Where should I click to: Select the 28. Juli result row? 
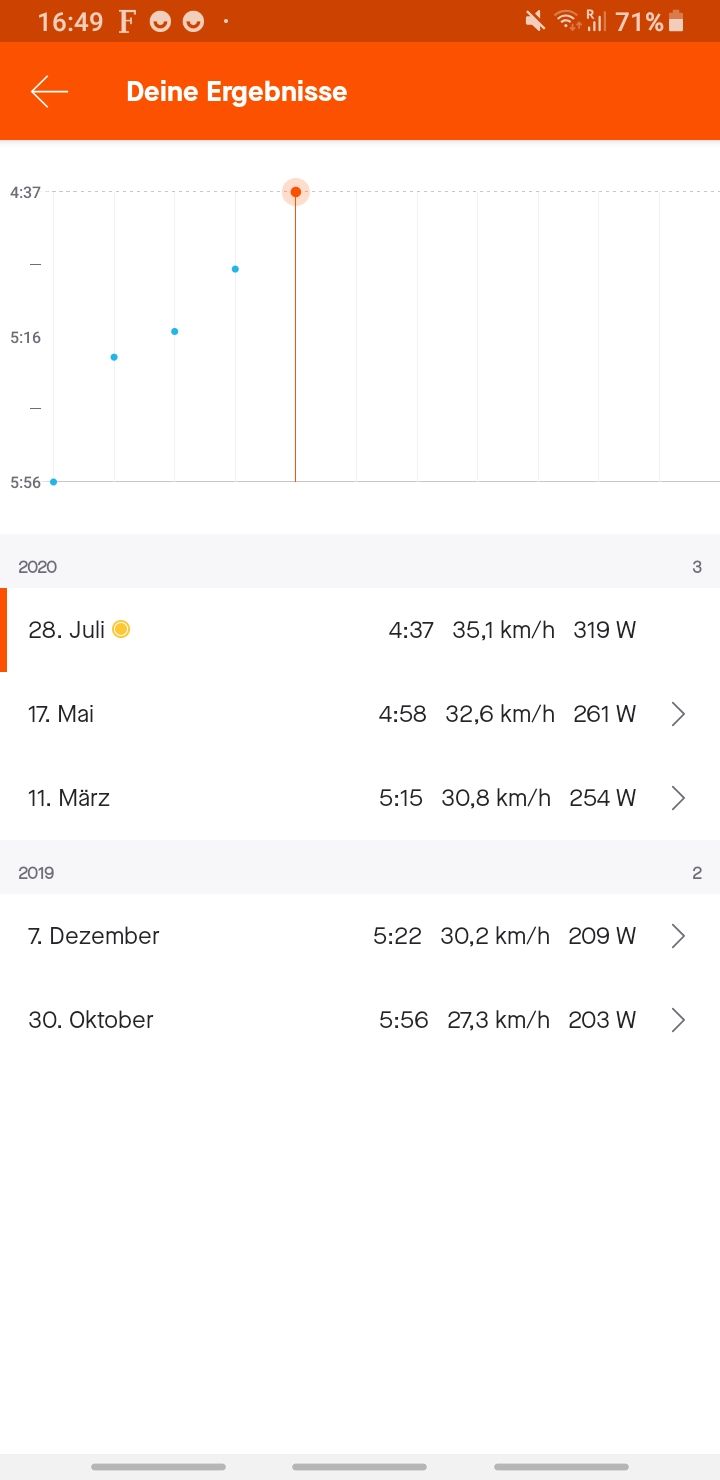point(360,630)
